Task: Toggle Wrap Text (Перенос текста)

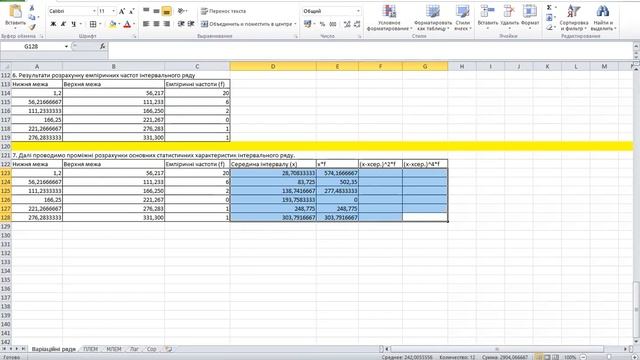Action: click(223, 11)
